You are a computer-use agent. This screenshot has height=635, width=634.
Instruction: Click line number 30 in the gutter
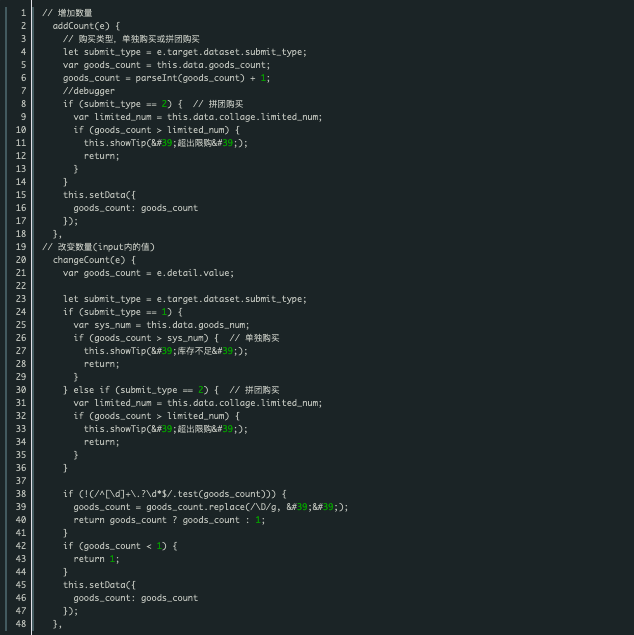[21, 390]
